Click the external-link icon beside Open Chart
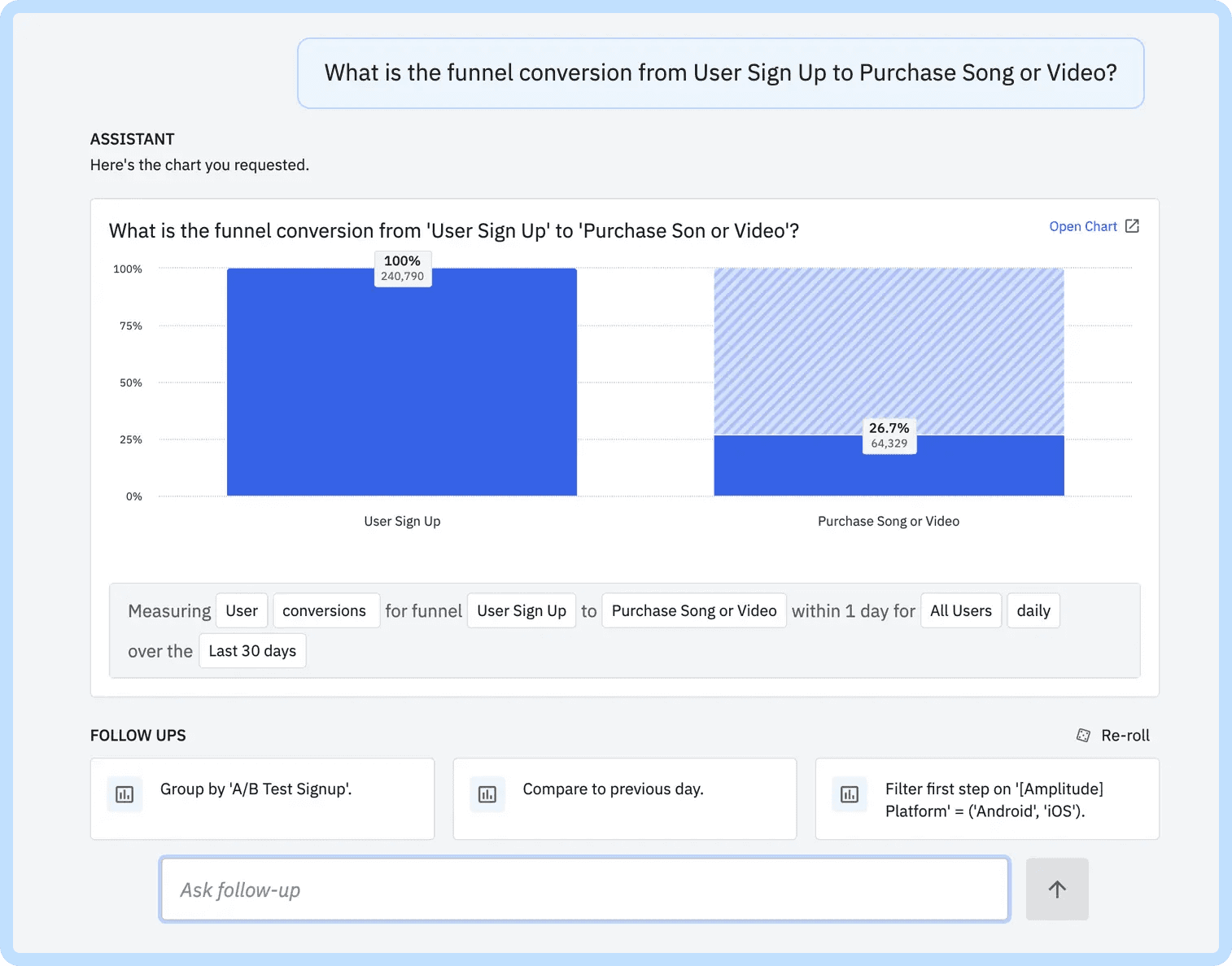 [1132, 226]
